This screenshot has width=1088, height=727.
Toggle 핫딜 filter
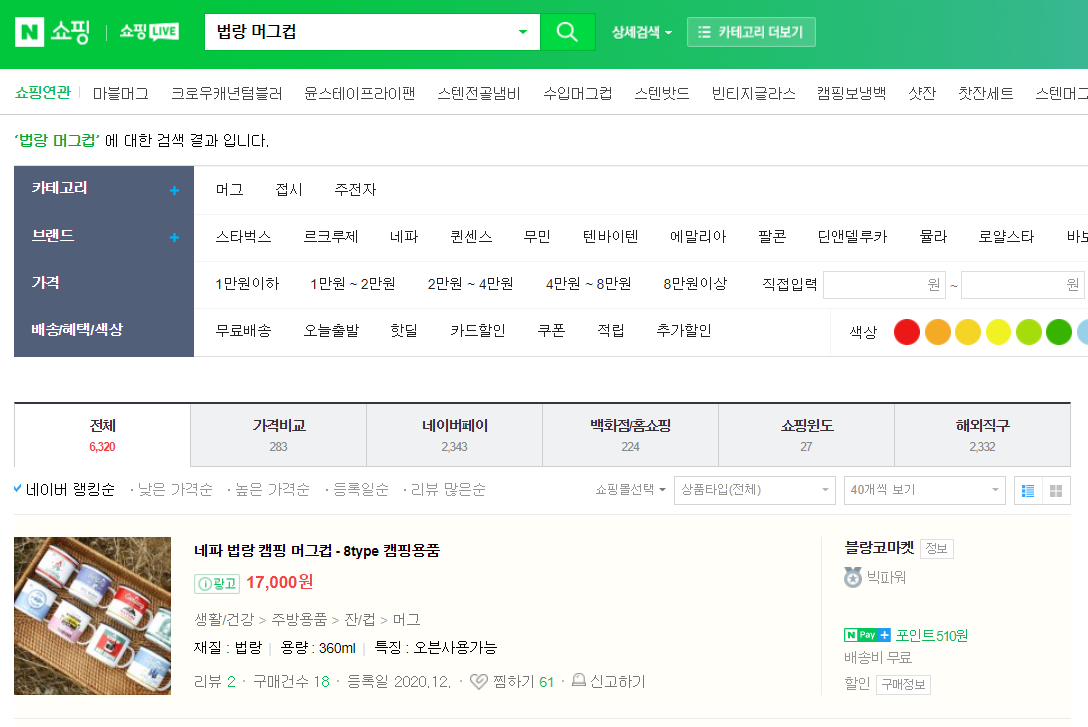click(405, 331)
